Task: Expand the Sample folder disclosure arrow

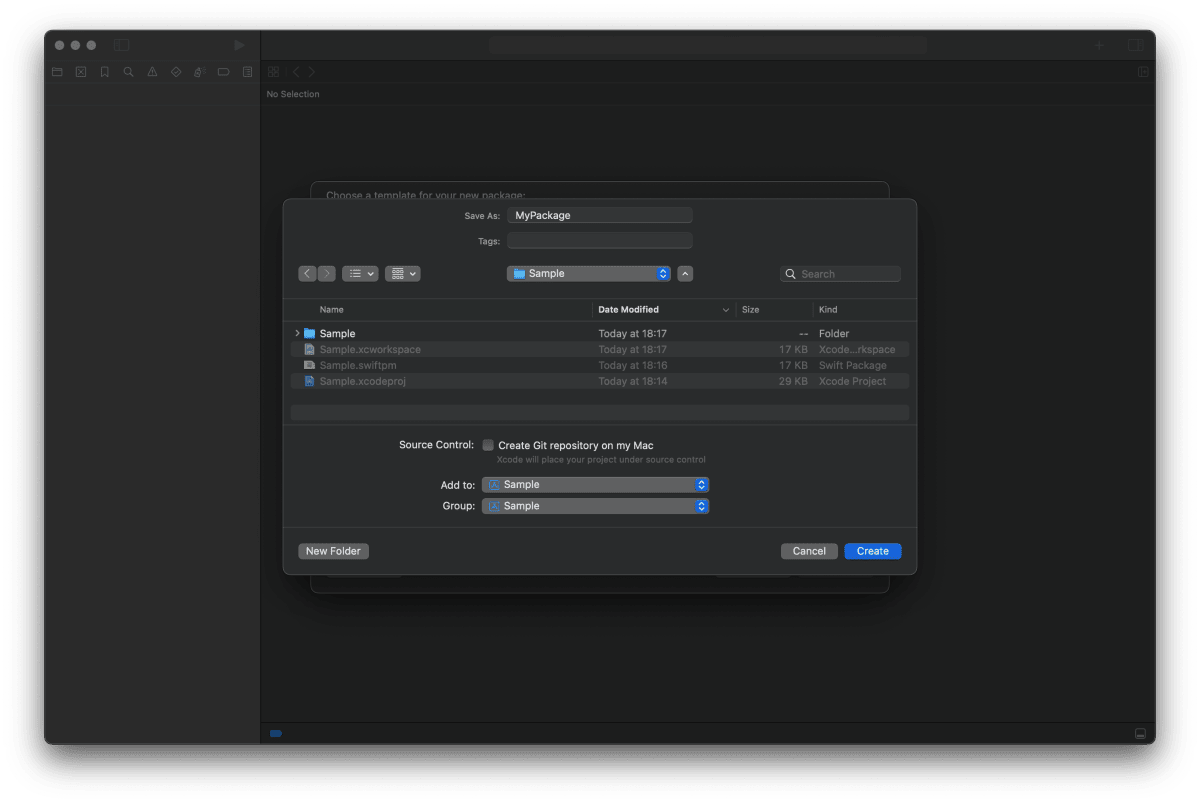Action: (297, 333)
